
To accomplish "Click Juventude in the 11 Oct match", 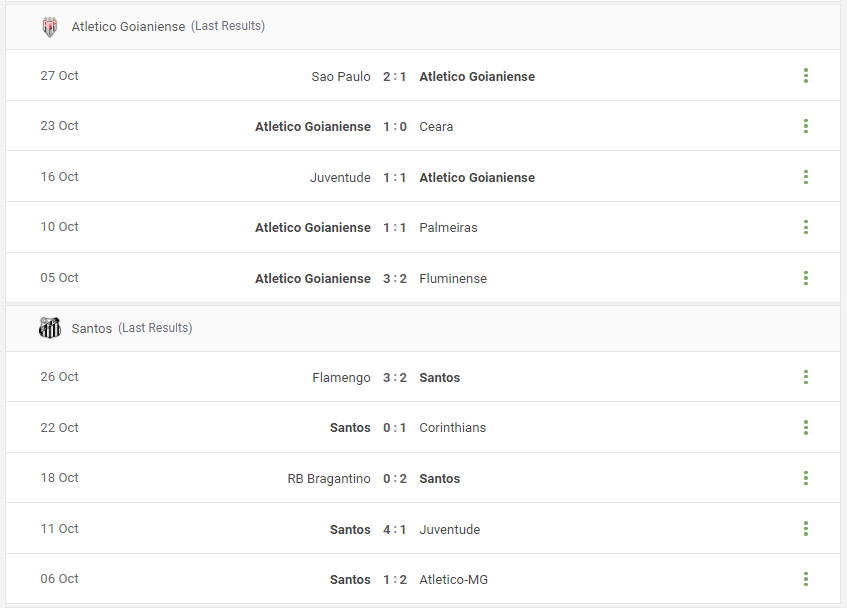I will point(449,530).
